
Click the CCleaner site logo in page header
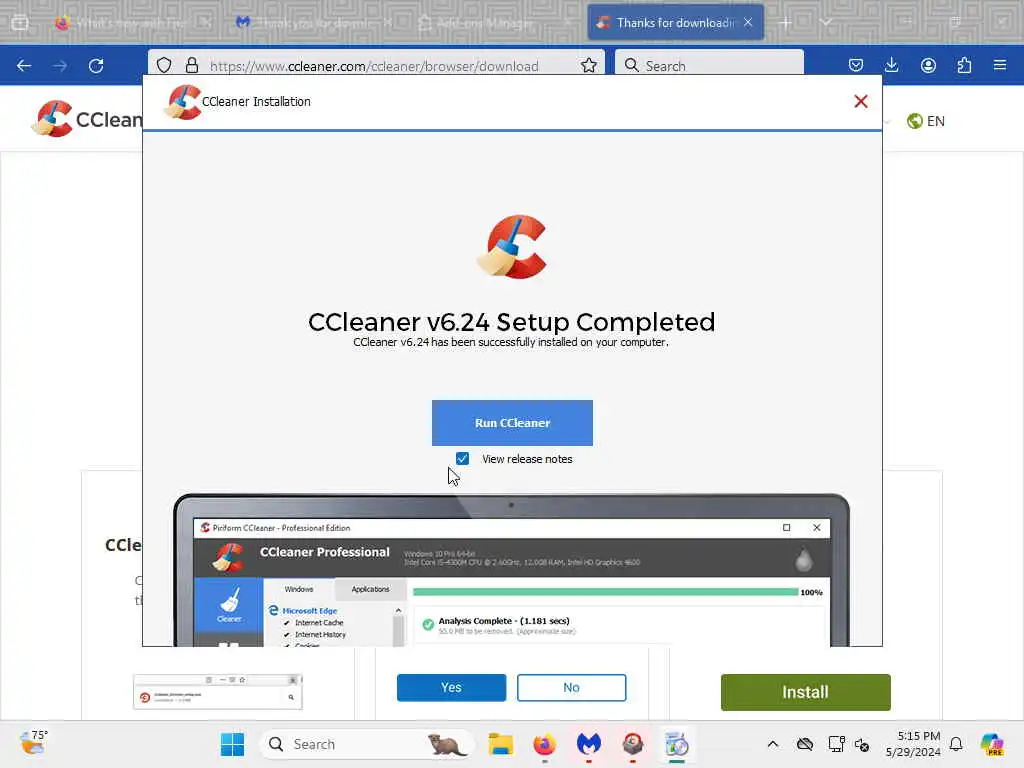pyautogui.click(x=86, y=119)
